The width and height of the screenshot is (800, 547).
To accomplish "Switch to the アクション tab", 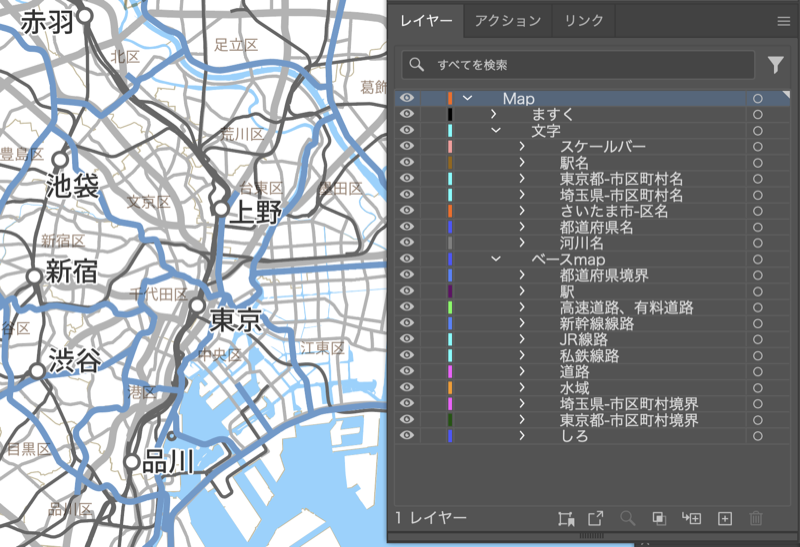I will (507, 20).
